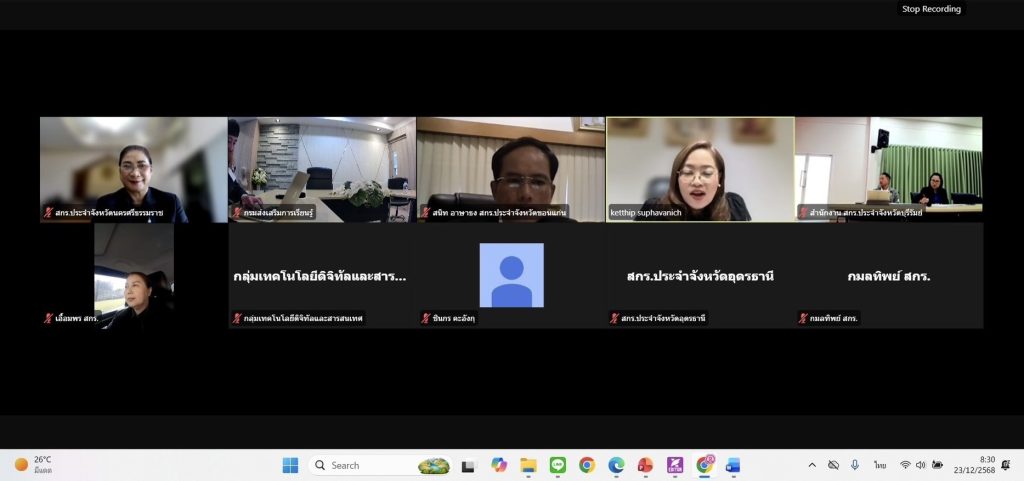
Task: Open the Word taskbar icon
Action: 733,465
